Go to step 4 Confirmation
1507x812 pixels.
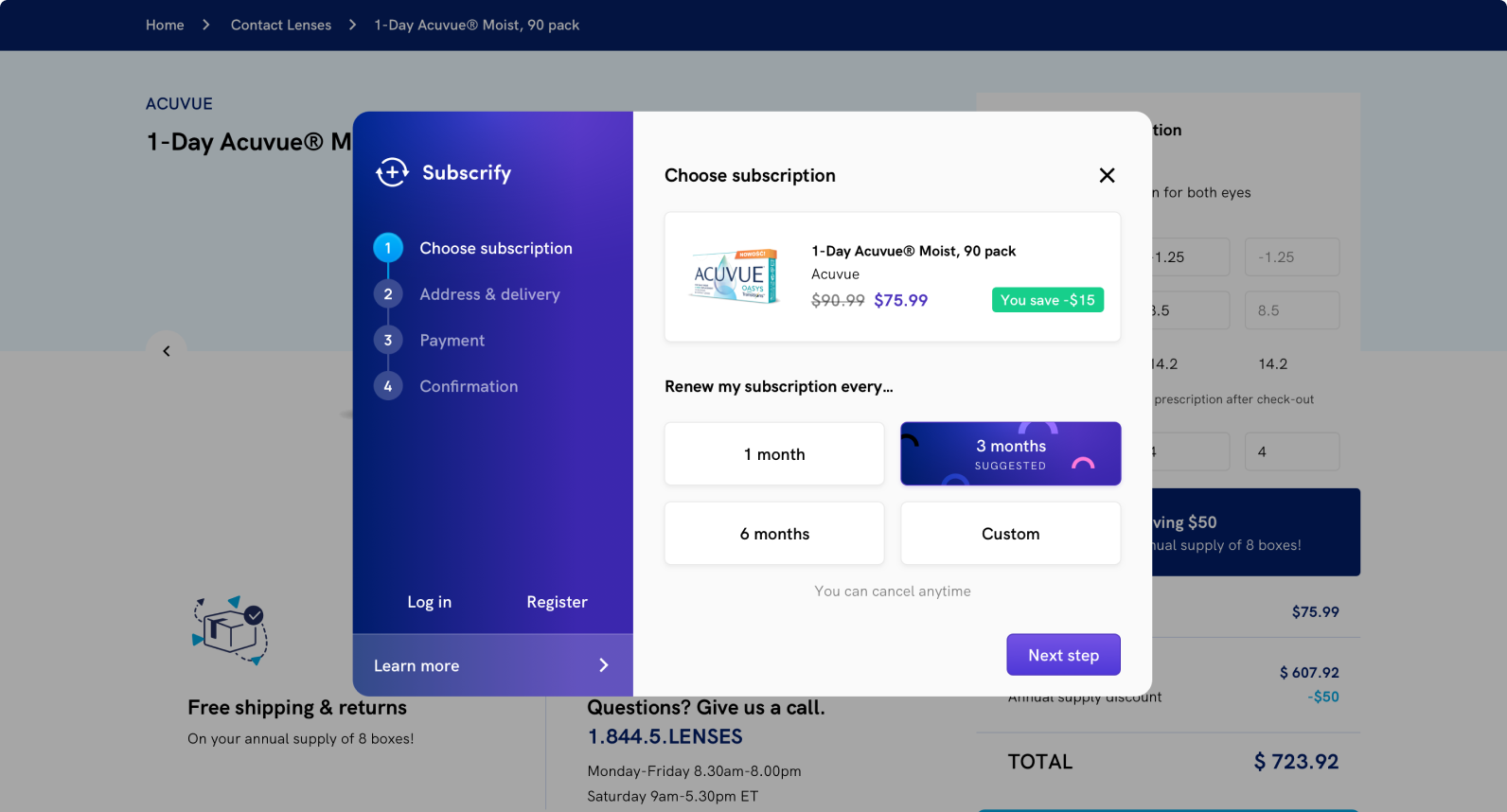pos(446,386)
